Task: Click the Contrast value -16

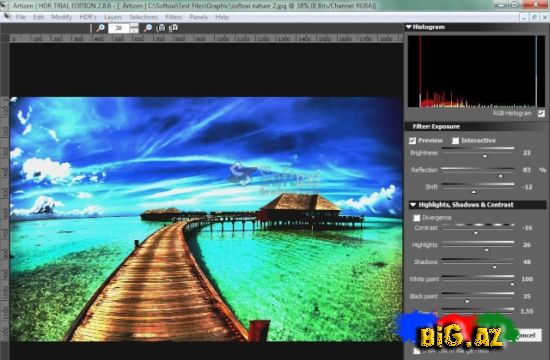Action: coord(527,228)
